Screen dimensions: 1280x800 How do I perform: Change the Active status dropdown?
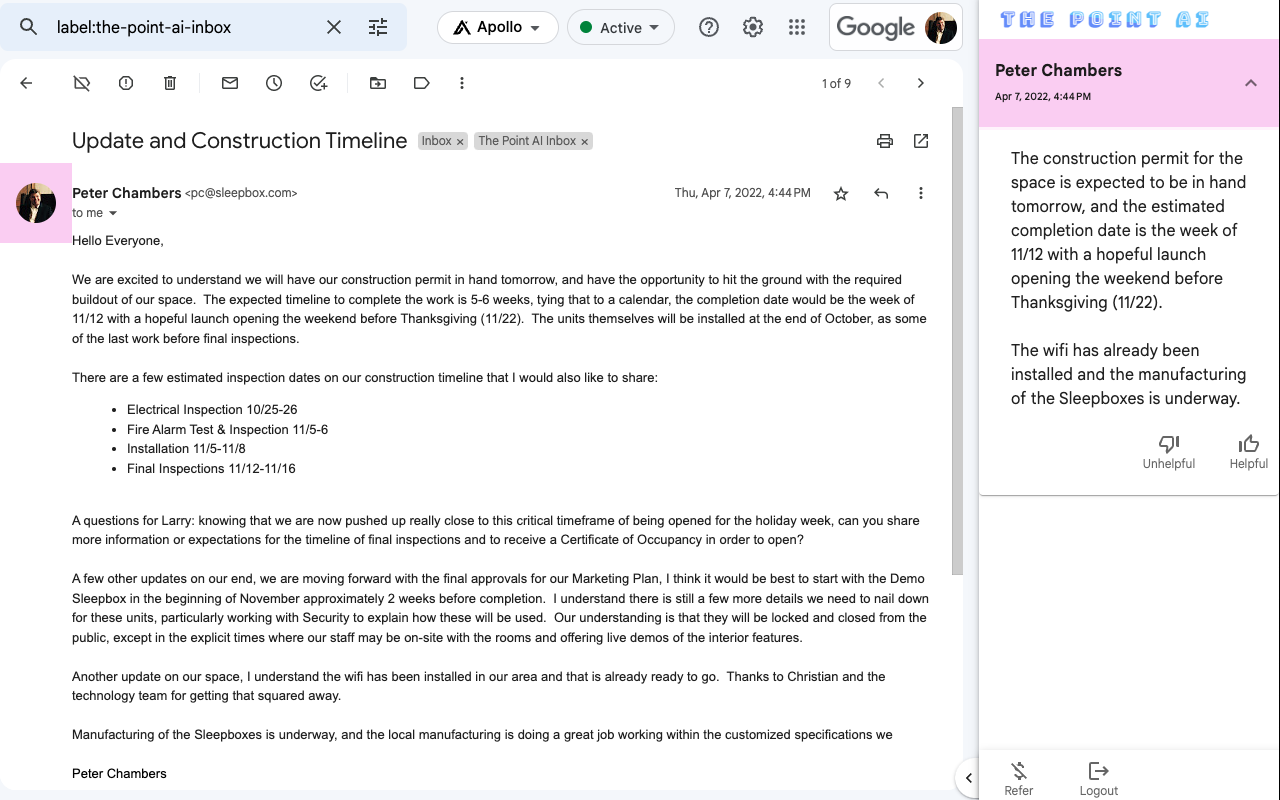620,27
